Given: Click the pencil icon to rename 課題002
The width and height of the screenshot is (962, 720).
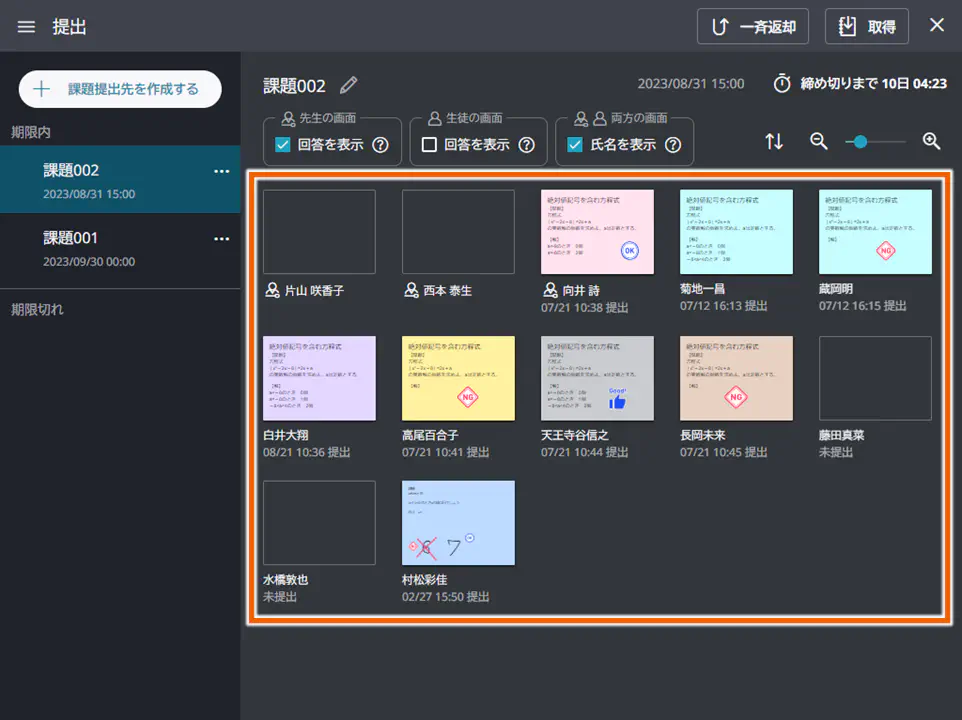Looking at the screenshot, I should pos(349,86).
